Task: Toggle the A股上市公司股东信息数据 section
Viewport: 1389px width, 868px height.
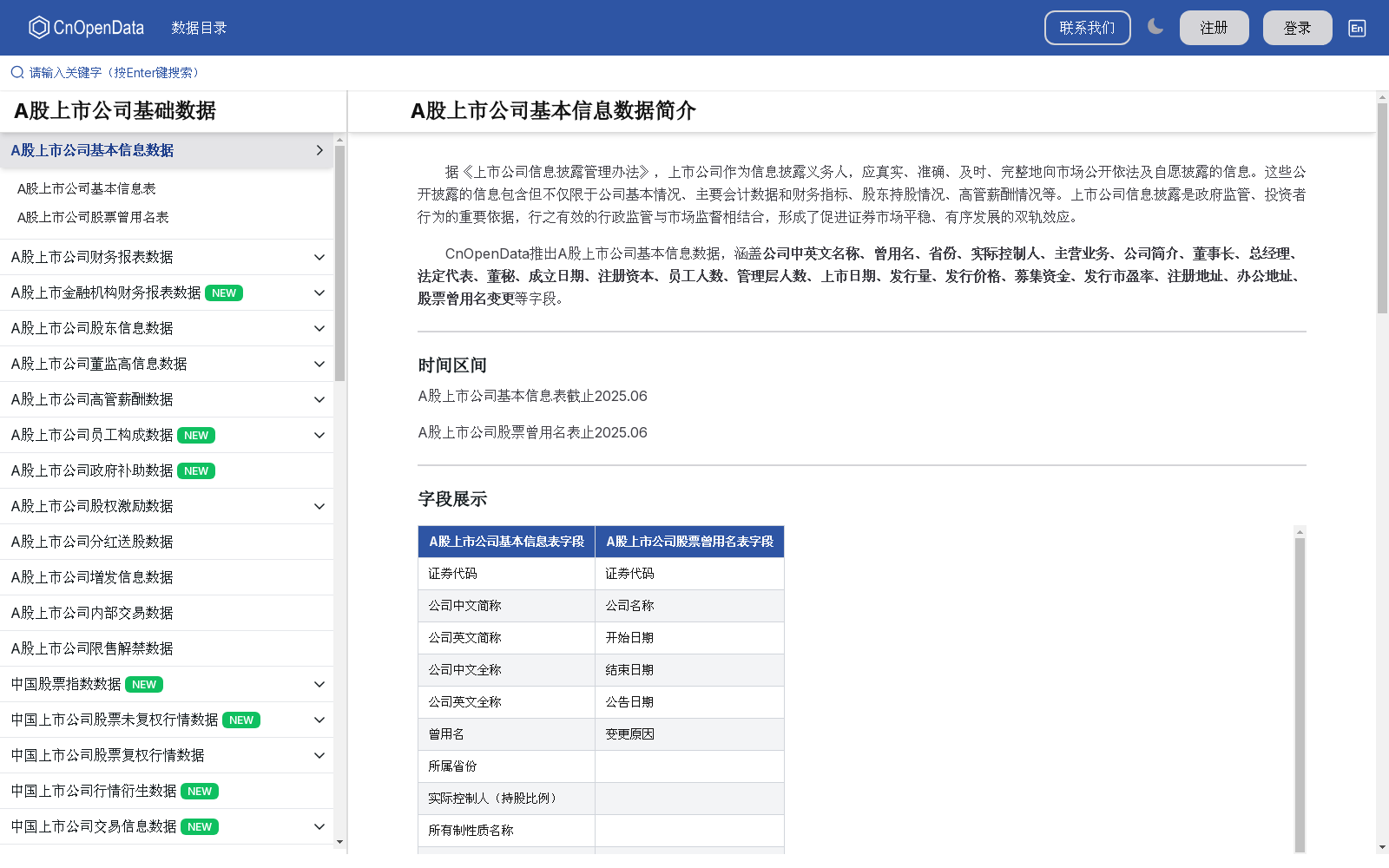Action: [x=319, y=328]
